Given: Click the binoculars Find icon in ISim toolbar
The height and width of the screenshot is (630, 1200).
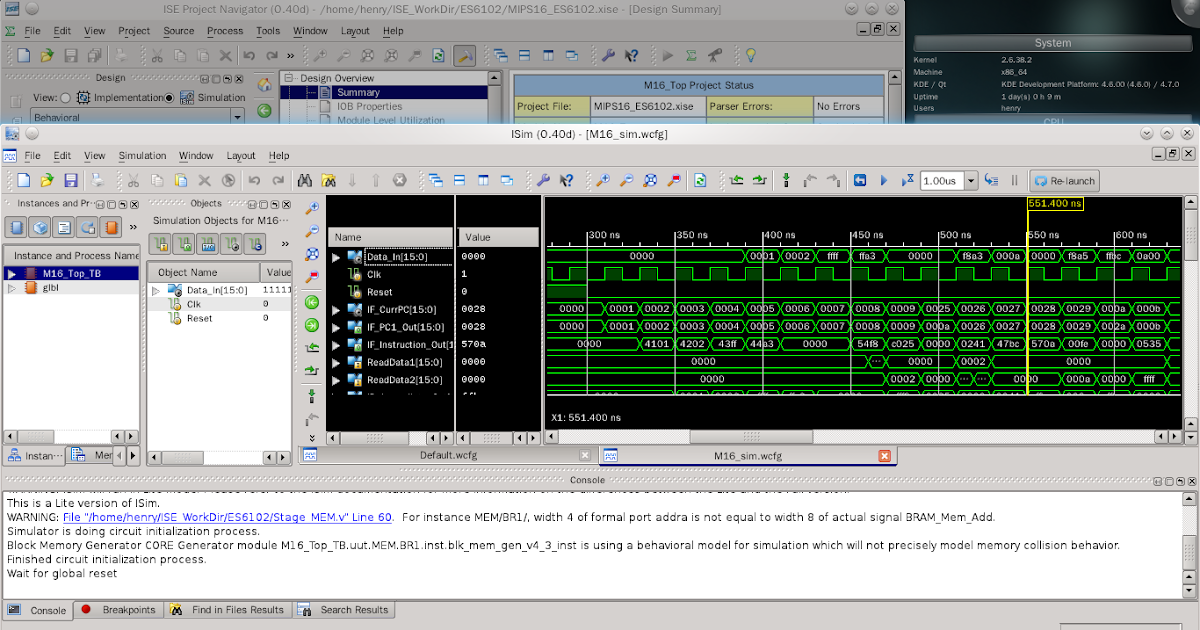Looking at the screenshot, I should click(304, 181).
